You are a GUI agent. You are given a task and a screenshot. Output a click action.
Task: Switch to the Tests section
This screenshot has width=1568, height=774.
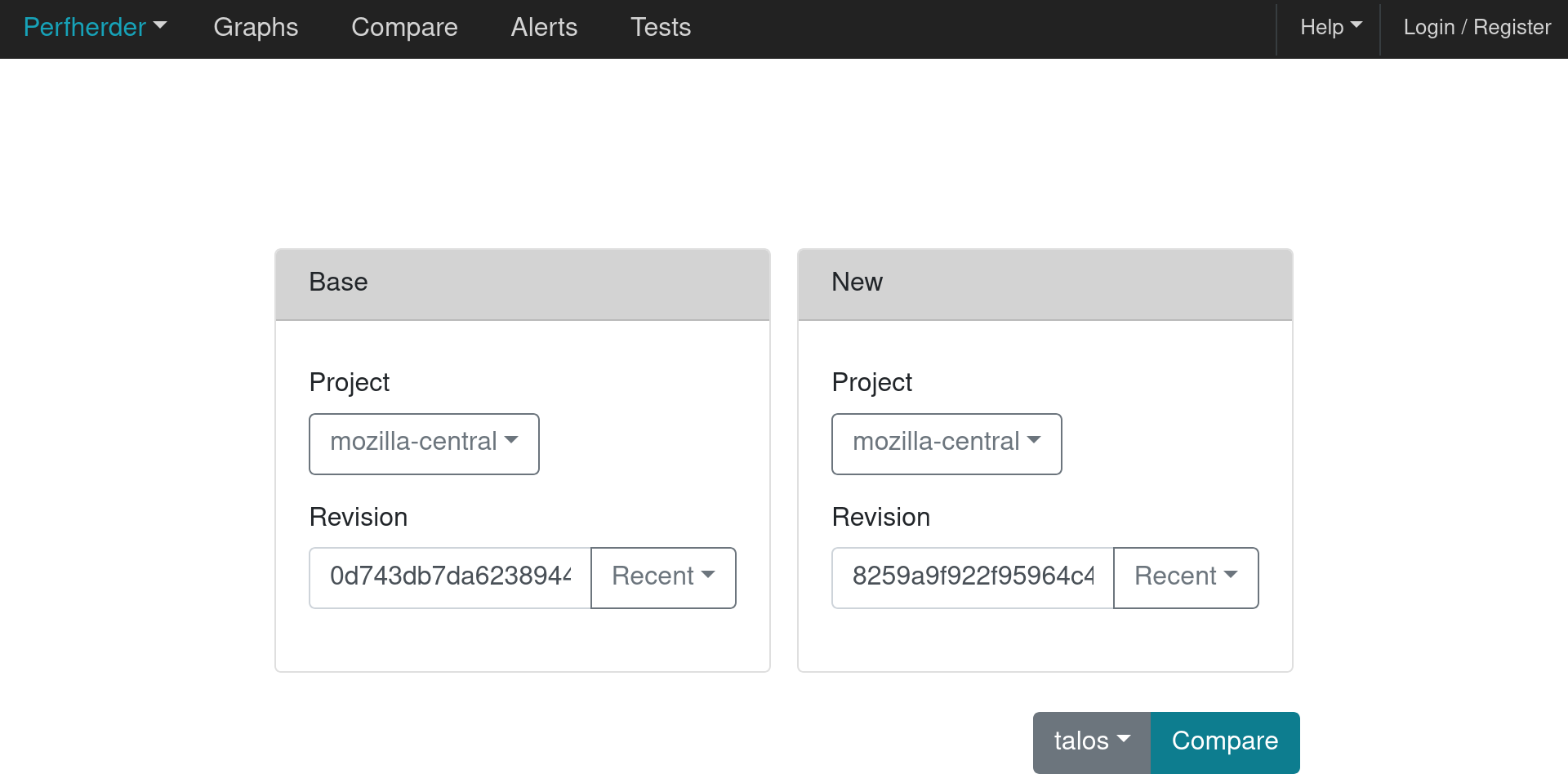tap(660, 27)
